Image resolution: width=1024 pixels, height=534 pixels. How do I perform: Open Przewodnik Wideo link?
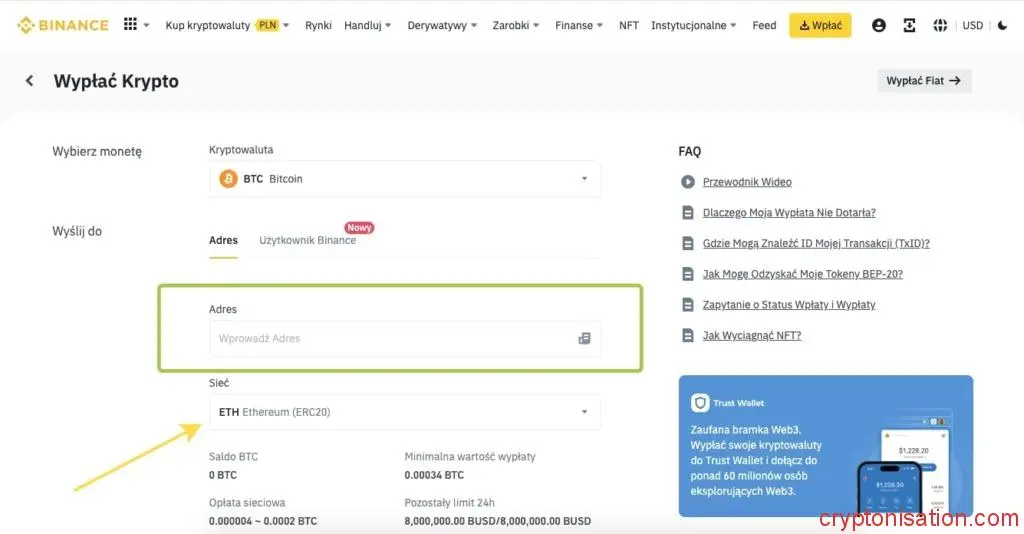[747, 182]
